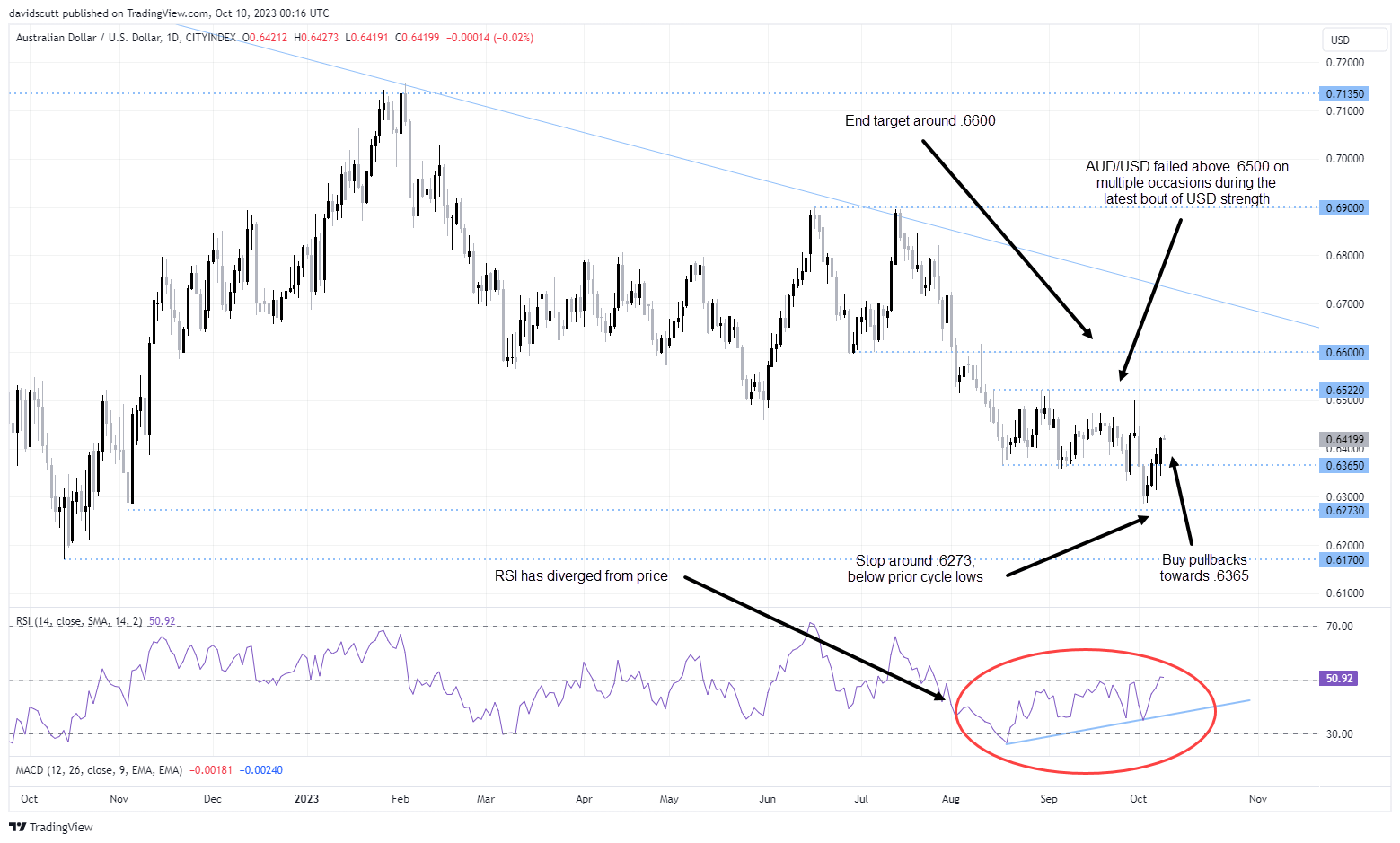Click the Dec label on time axis

point(213,799)
